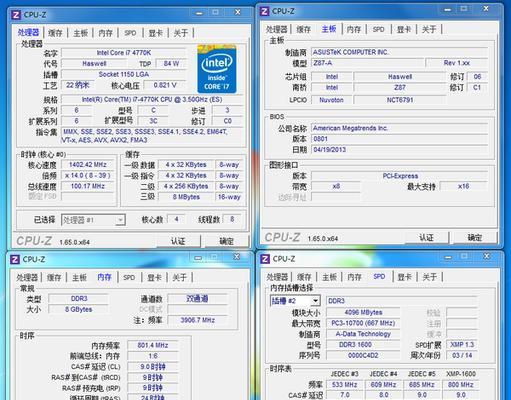Click the CPU-Z logo icon in memory window title
Screen dimensions: 511x400
click(15, 259)
